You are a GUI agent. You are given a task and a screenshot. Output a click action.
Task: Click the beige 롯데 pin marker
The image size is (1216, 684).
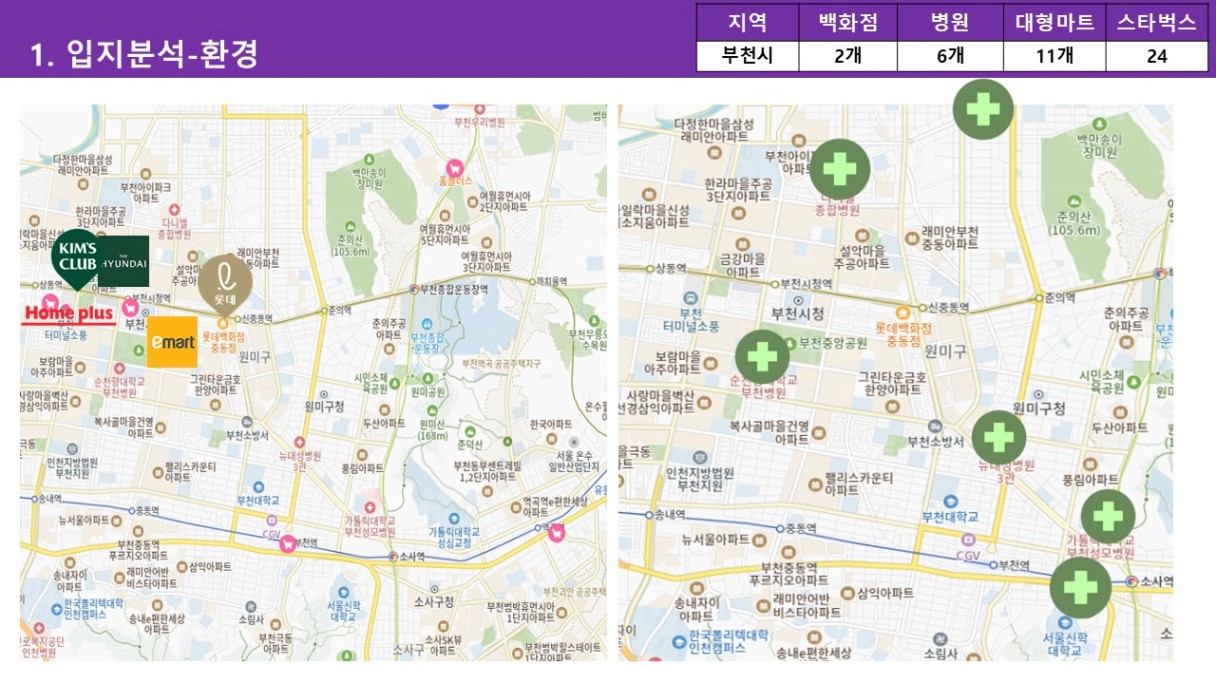[224, 285]
